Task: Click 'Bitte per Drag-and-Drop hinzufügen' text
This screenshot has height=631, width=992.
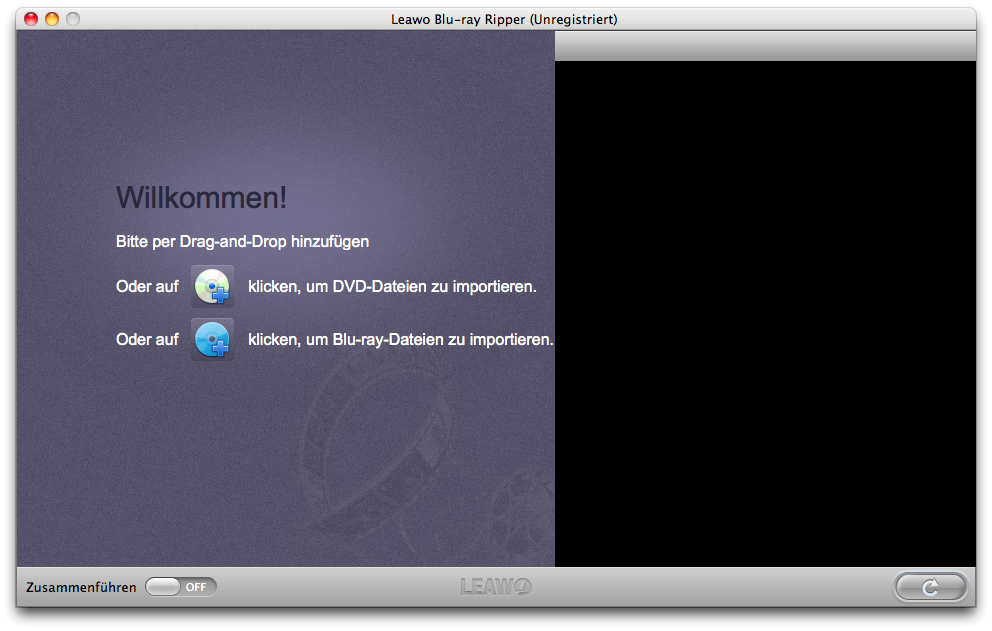Action: [x=242, y=242]
